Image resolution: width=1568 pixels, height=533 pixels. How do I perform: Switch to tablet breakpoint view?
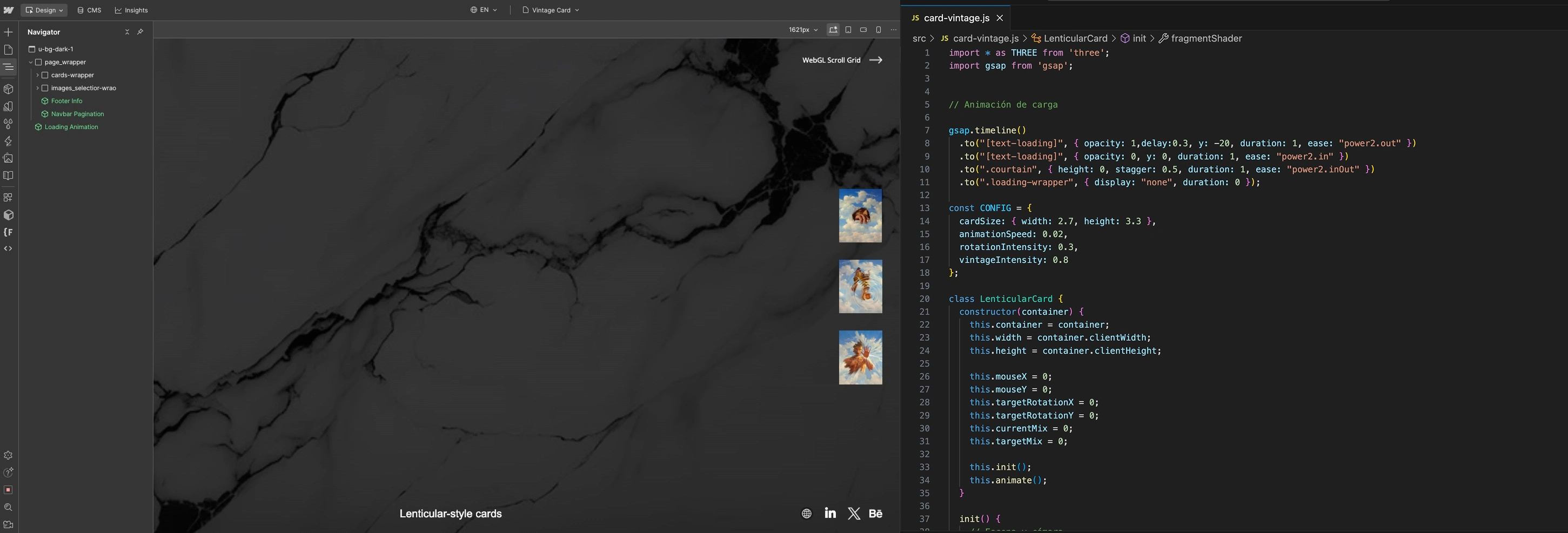pos(848,30)
